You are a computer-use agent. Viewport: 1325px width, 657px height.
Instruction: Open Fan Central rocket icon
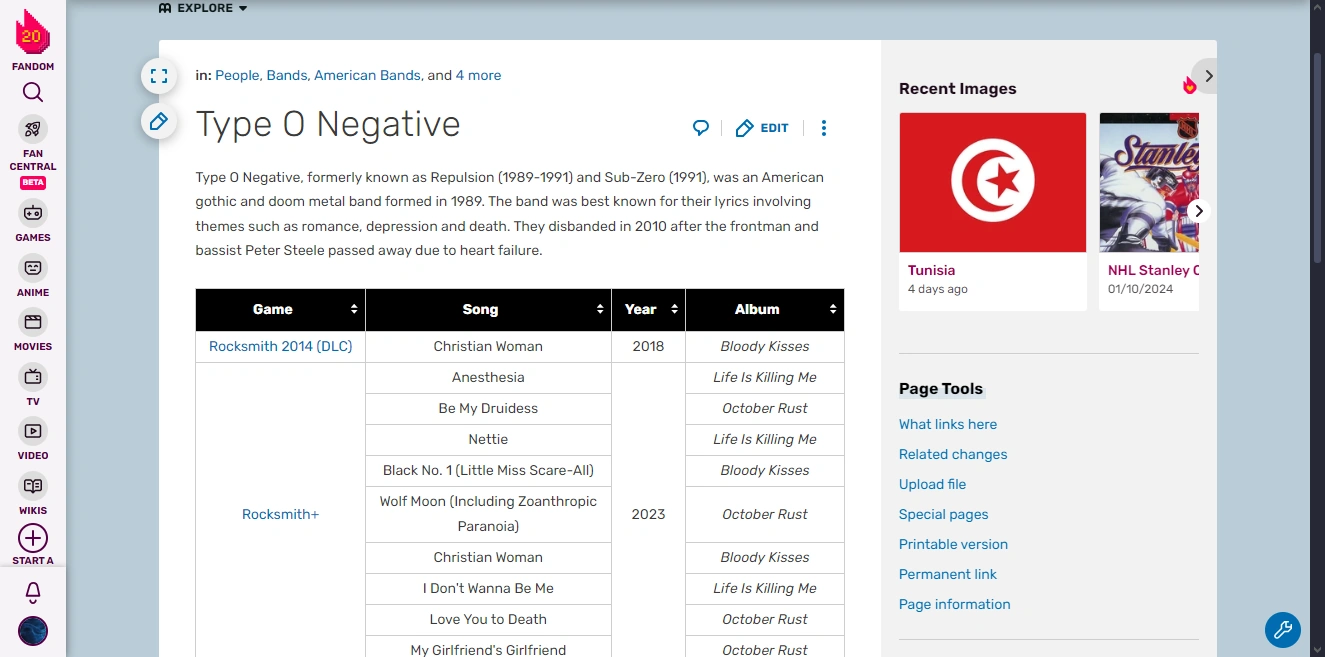point(33,129)
